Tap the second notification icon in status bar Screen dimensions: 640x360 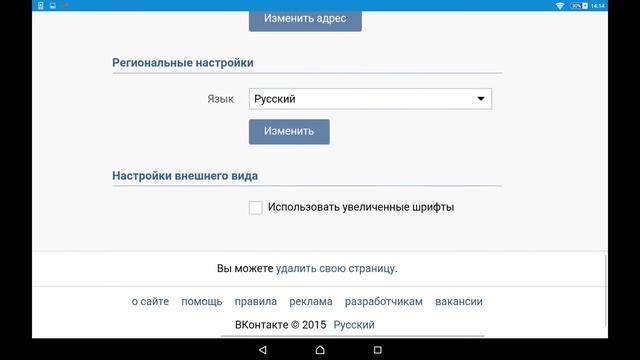point(53,6)
